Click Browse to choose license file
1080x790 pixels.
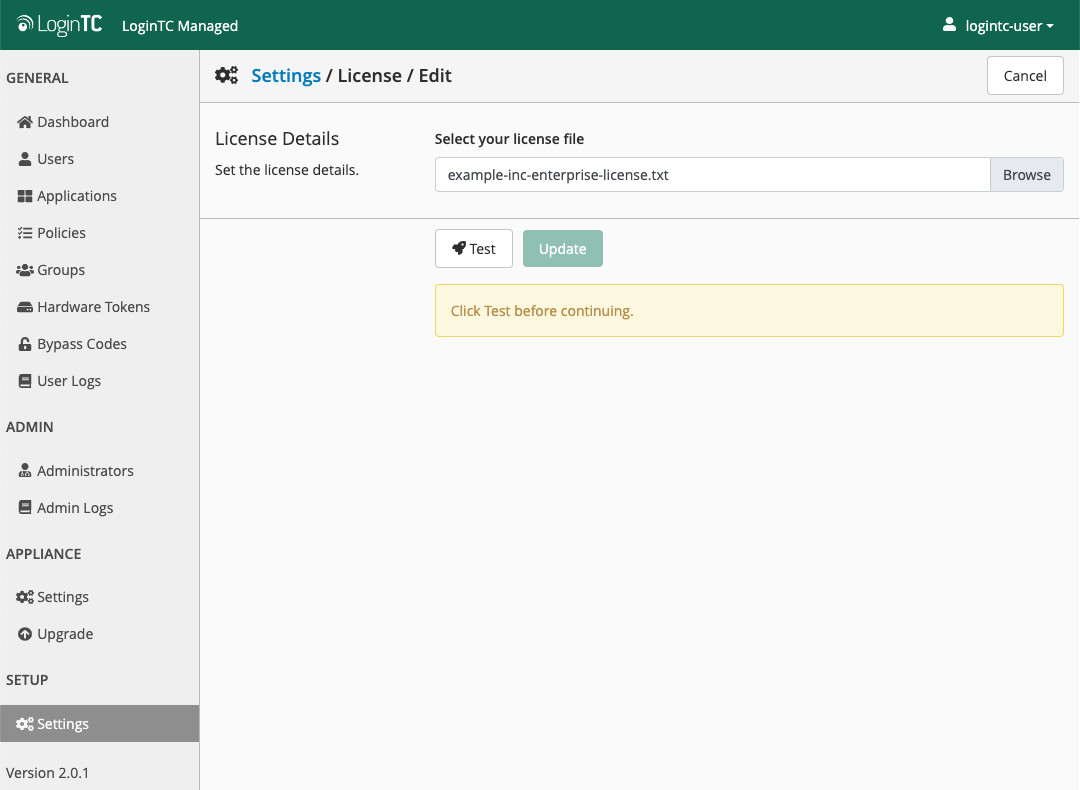click(x=1026, y=174)
